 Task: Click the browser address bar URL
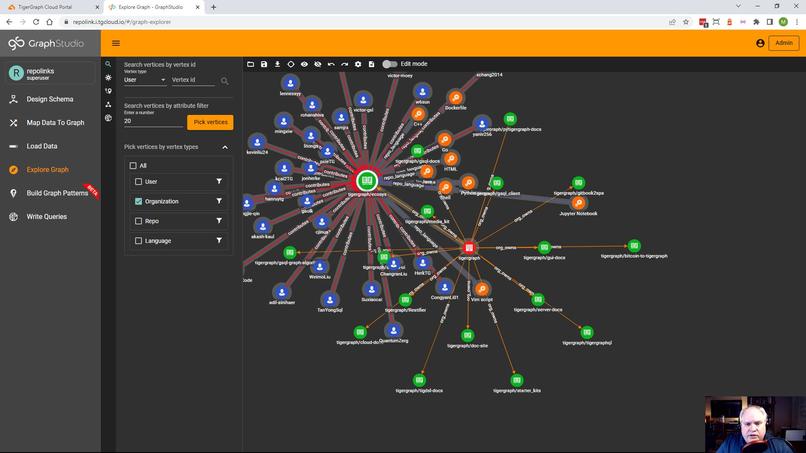122,22
